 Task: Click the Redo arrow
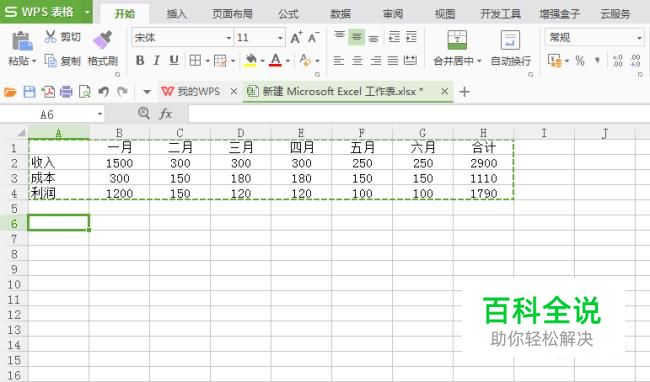(x=122, y=92)
